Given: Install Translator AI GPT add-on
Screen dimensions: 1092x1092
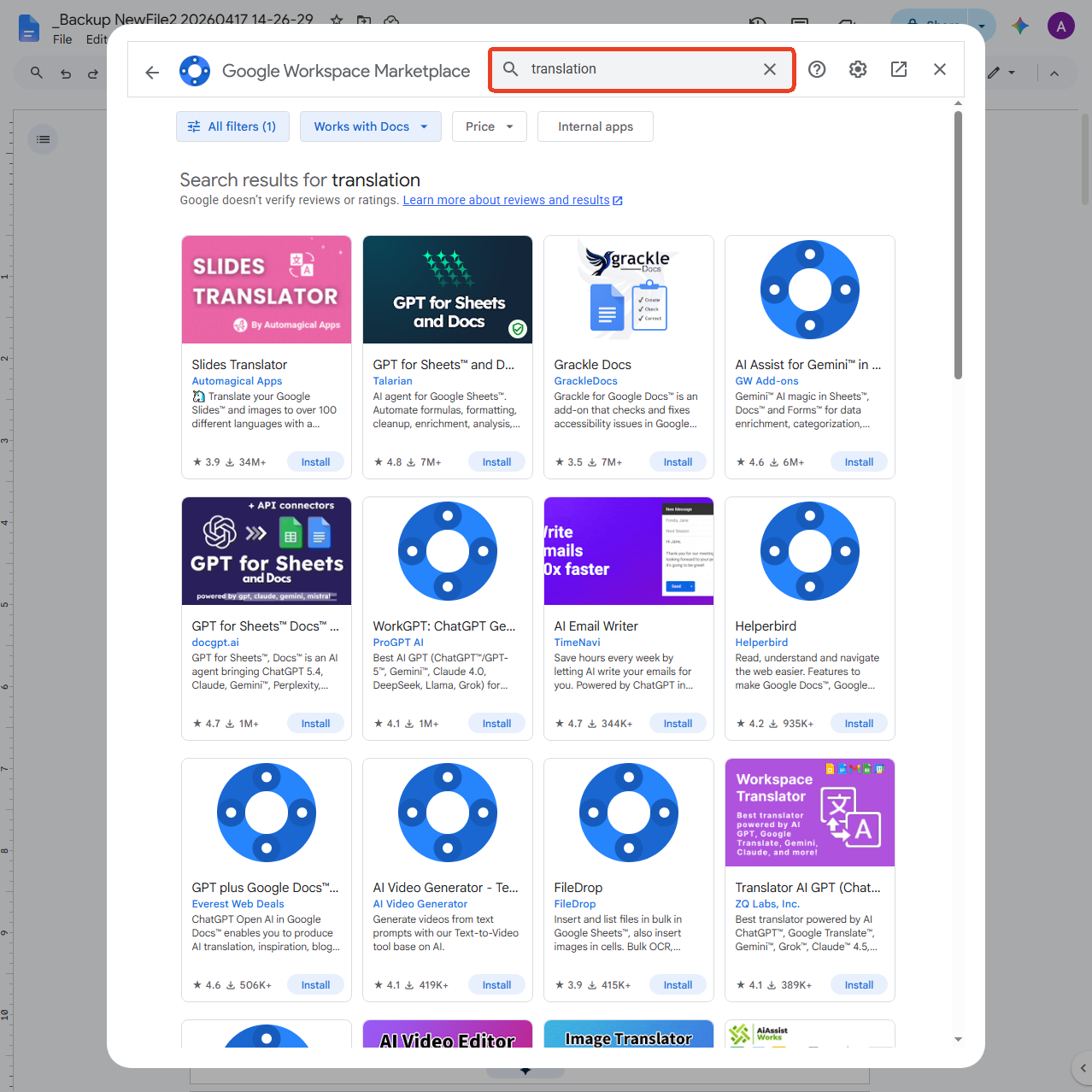Looking at the screenshot, I should click(x=859, y=985).
